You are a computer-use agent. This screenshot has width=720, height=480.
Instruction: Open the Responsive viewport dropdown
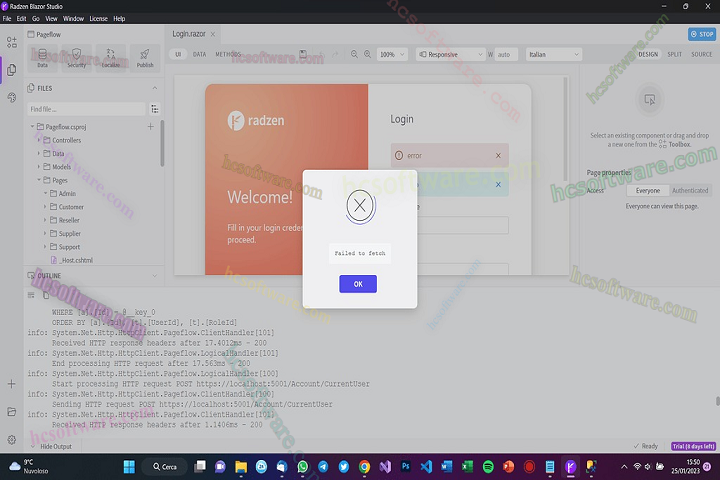(x=450, y=54)
